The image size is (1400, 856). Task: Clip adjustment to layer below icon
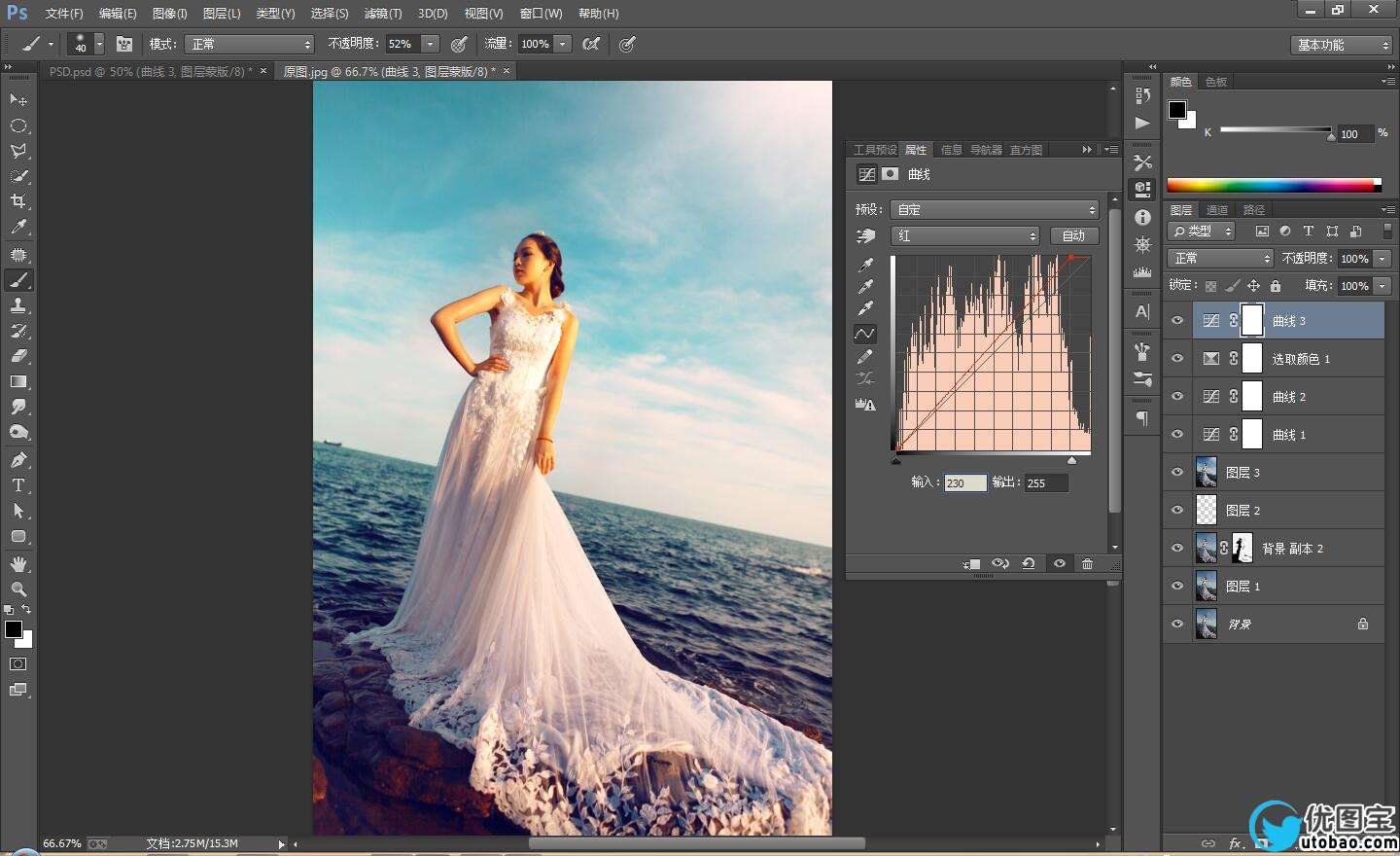[x=972, y=564]
